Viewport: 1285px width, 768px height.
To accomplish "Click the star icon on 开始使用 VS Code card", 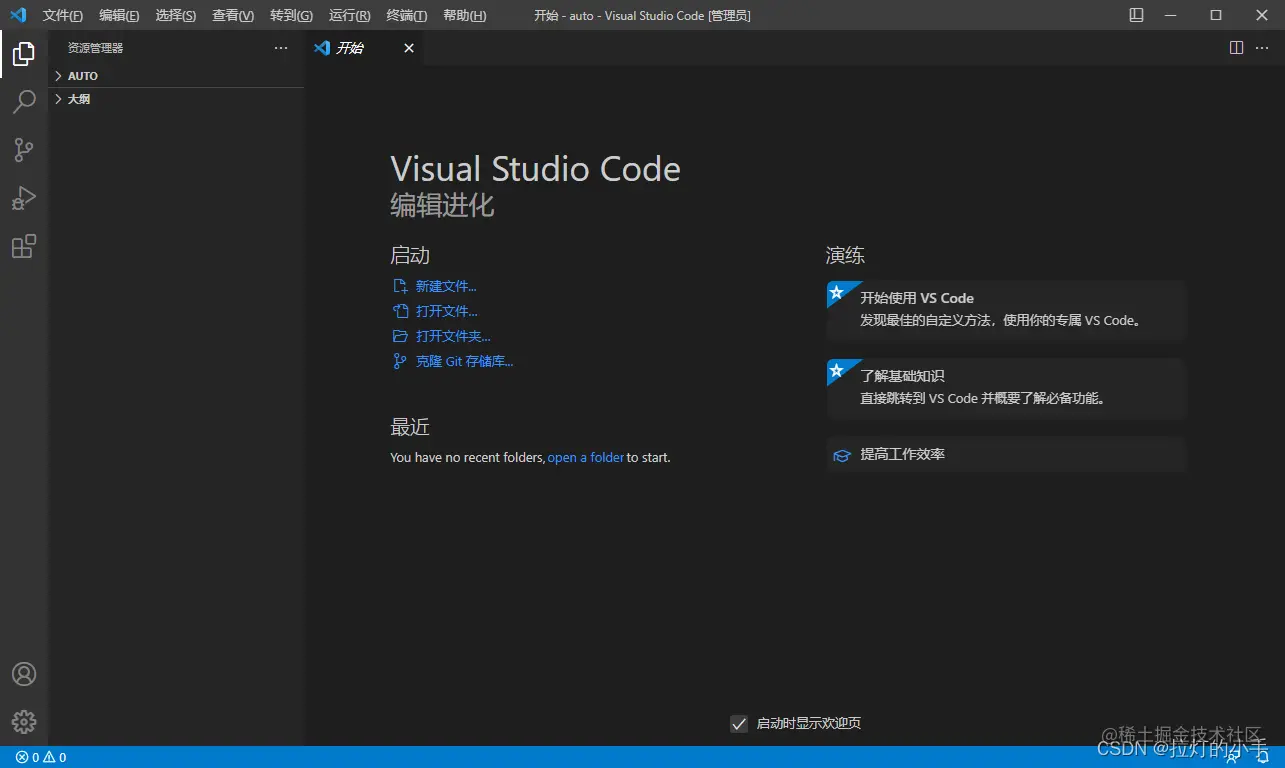I will (837, 292).
